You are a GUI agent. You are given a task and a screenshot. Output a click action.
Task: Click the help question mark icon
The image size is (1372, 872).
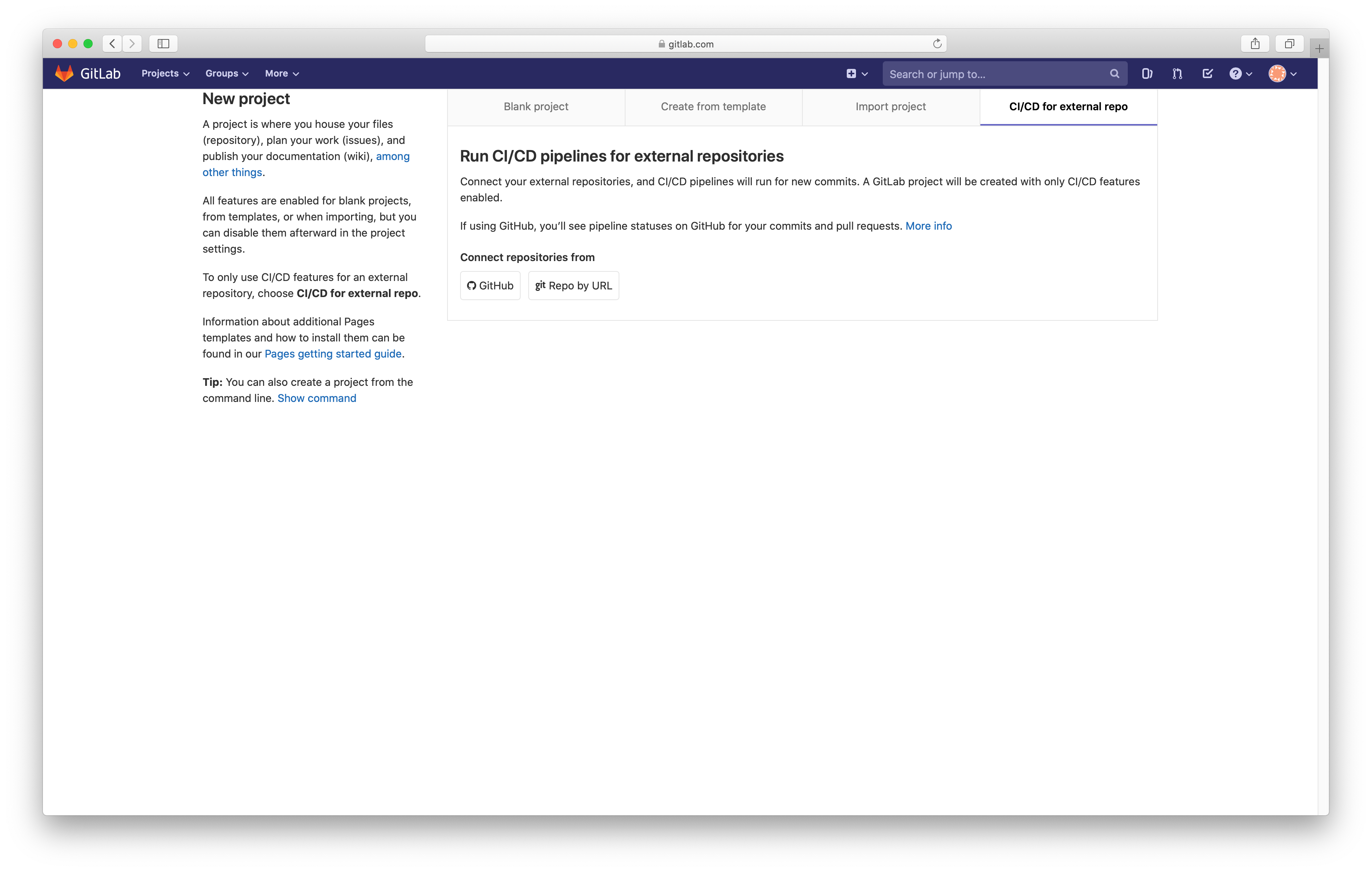click(1236, 73)
